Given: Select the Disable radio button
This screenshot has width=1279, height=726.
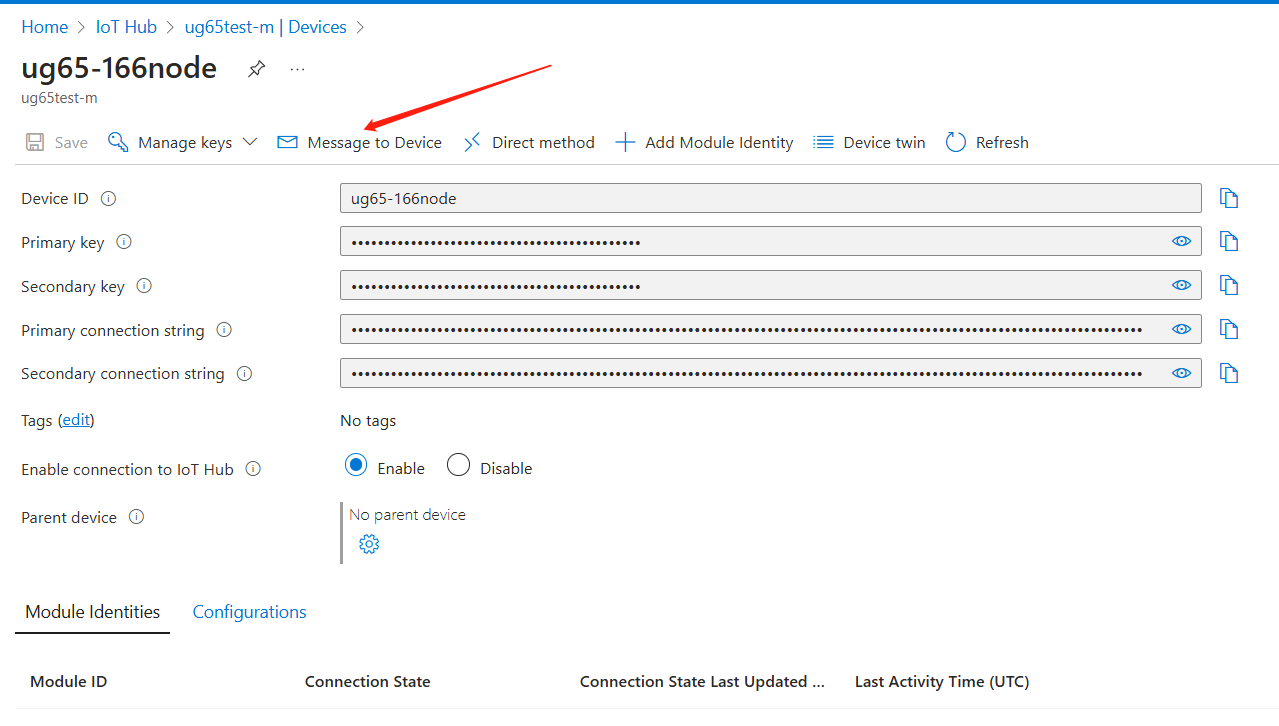Looking at the screenshot, I should click(458, 466).
